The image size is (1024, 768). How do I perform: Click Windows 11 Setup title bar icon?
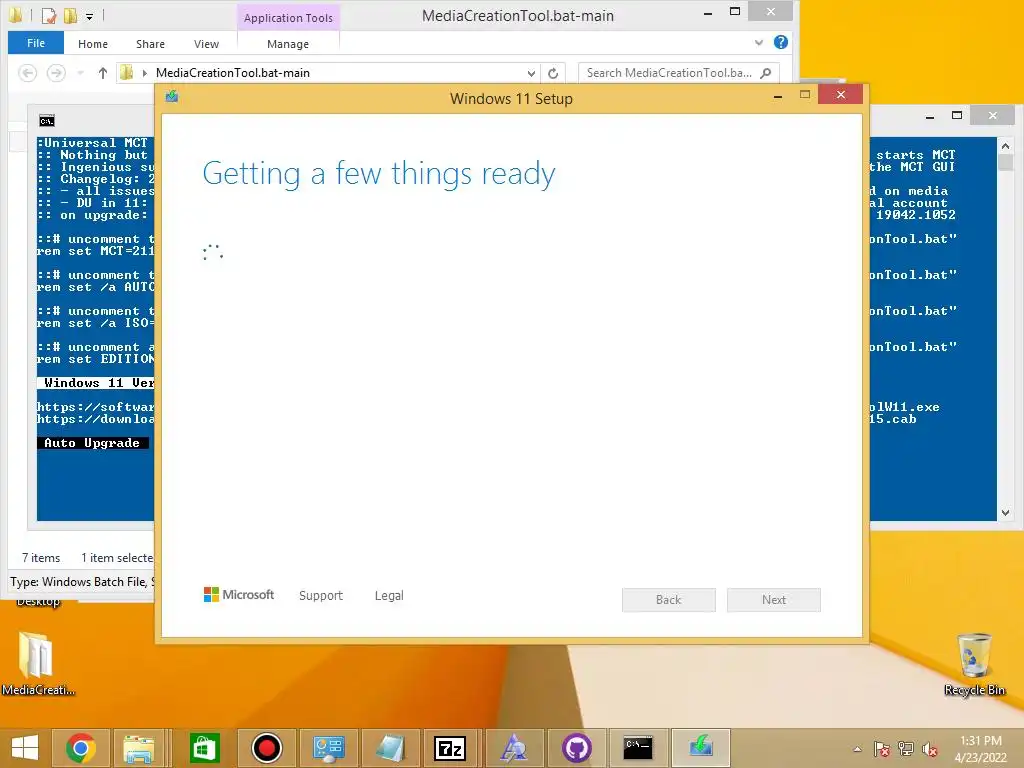[172, 97]
